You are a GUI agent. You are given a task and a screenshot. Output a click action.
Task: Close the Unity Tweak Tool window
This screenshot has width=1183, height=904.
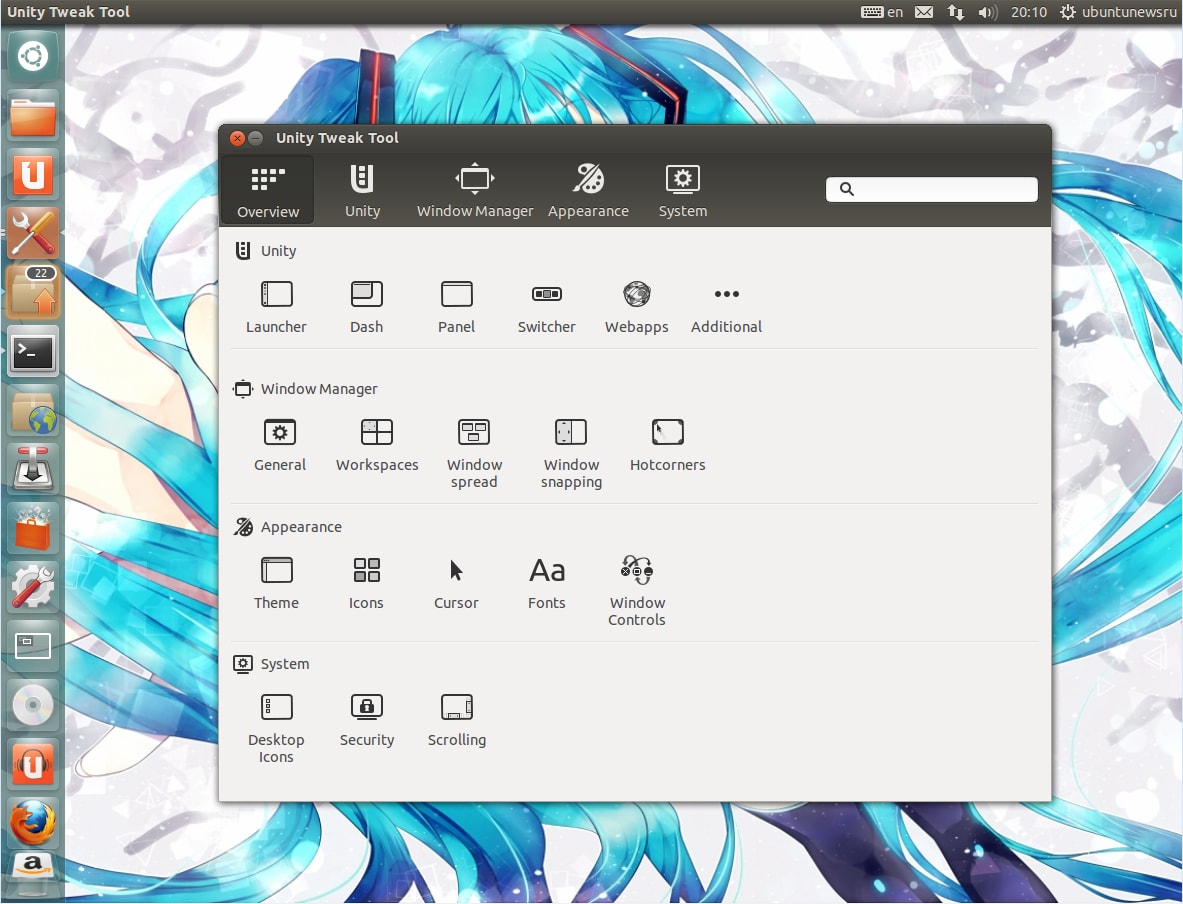[237, 138]
